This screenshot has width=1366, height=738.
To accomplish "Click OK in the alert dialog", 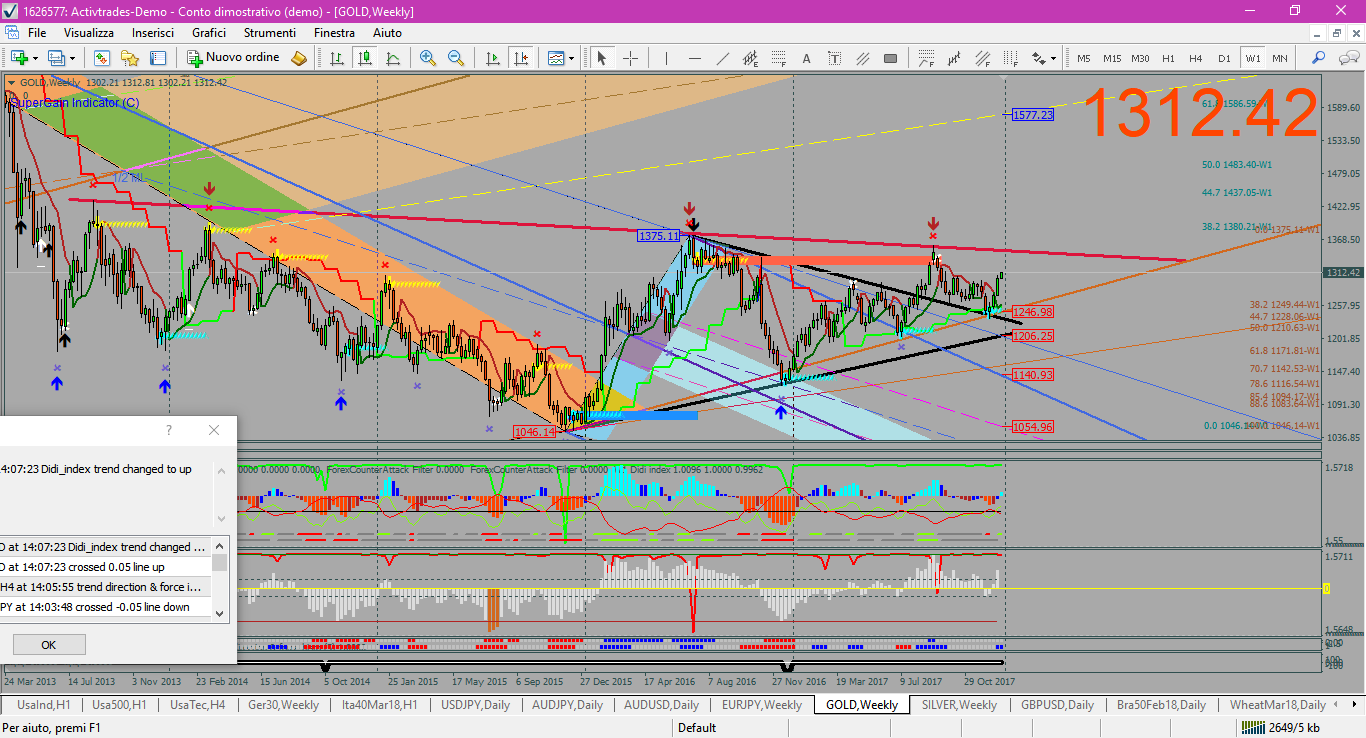I will [x=48, y=645].
